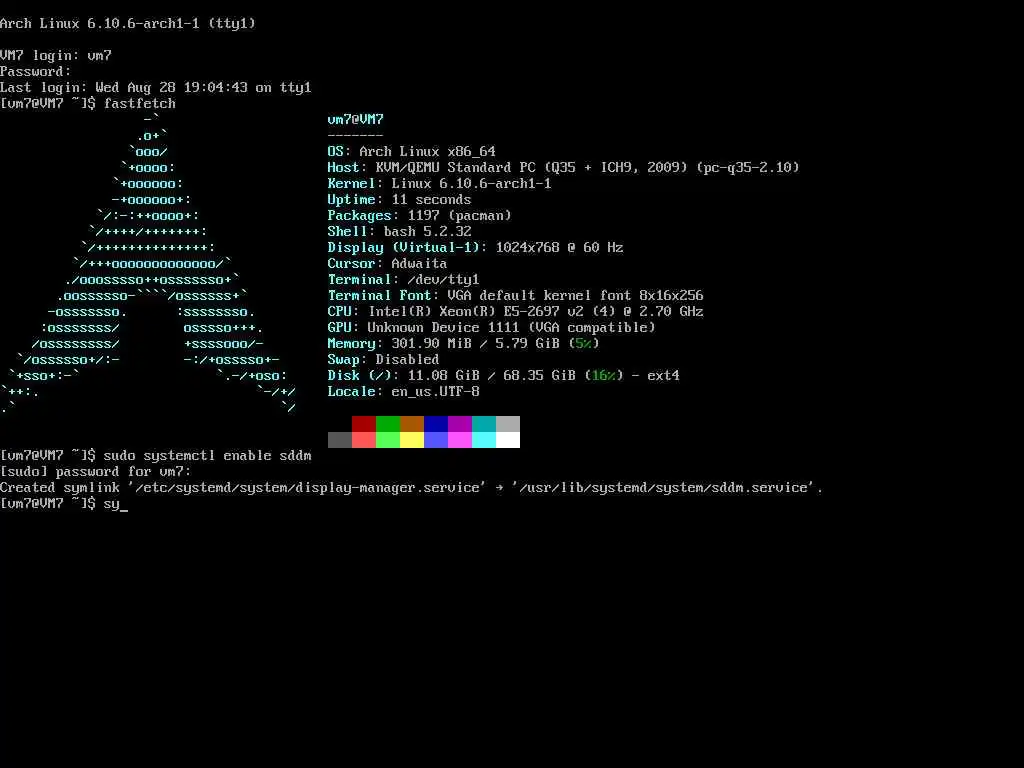Screen dimensions: 1024x768
Task: Click the teal color block
Action: tap(484, 424)
